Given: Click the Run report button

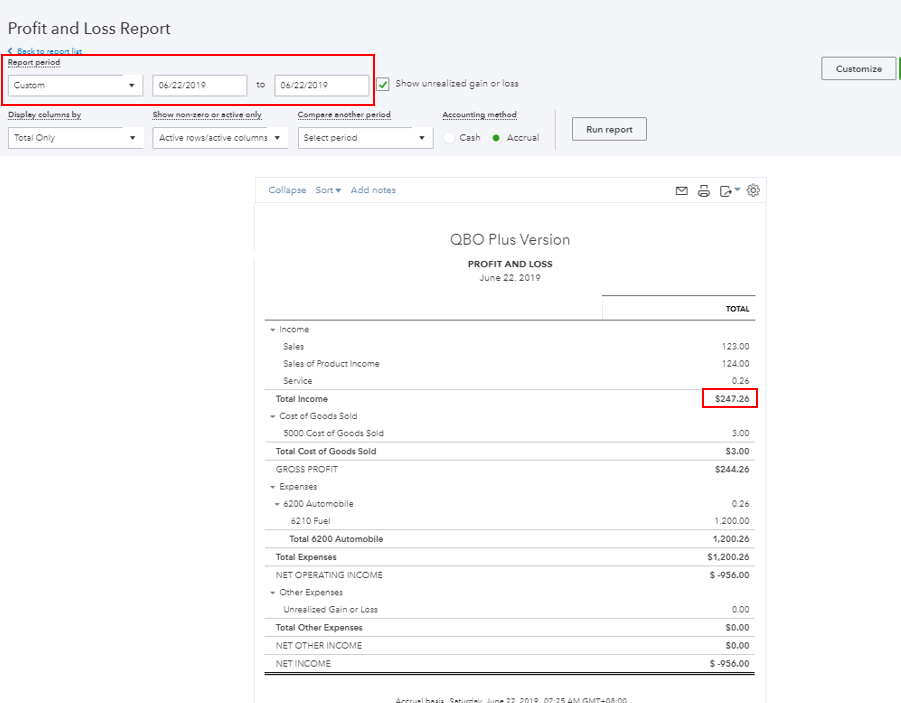Looking at the screenshot, I should pos(609,129).
